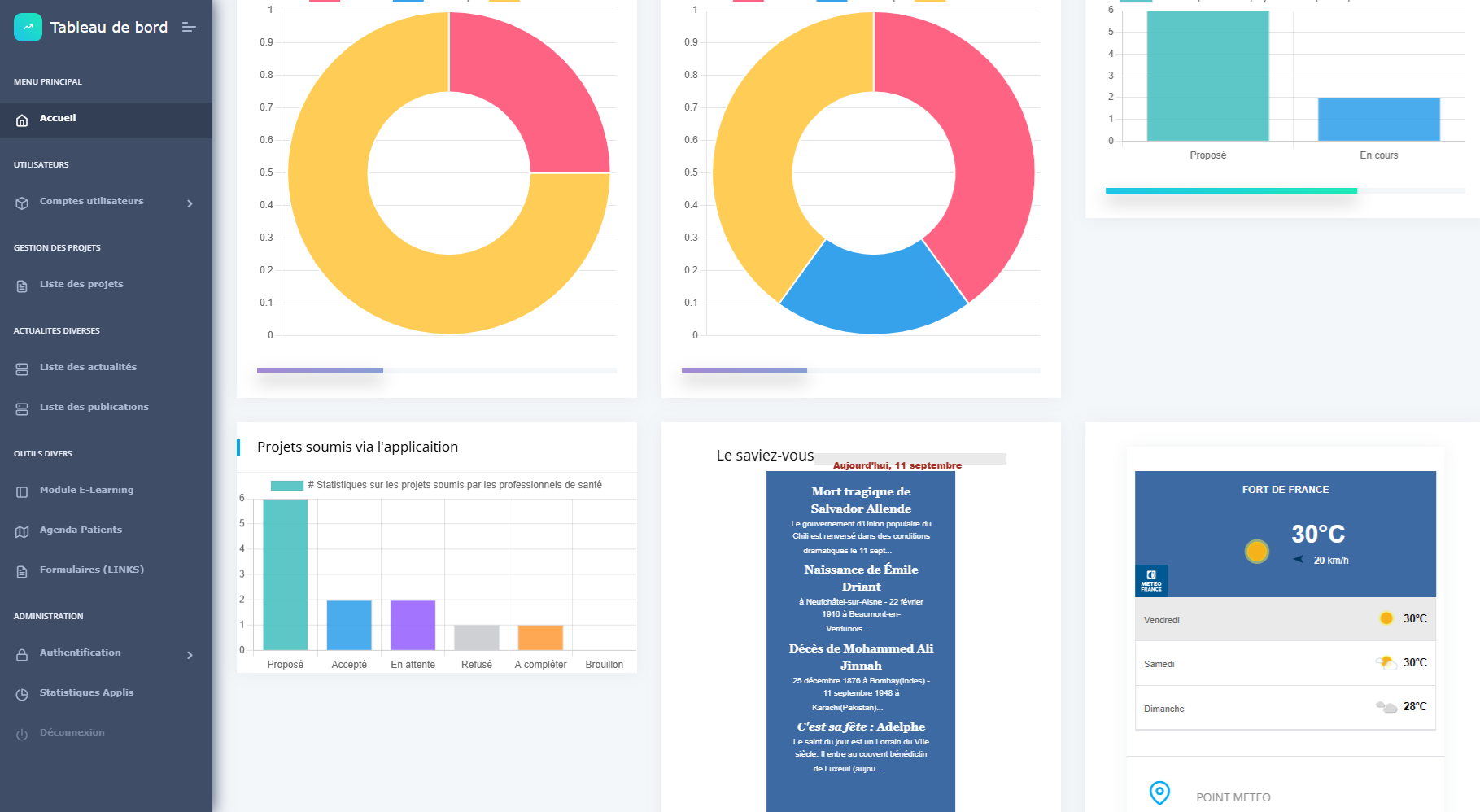1480x812 pixels.
Task: Click the Brouillon axis label
Action: click(x=605, y=665)
